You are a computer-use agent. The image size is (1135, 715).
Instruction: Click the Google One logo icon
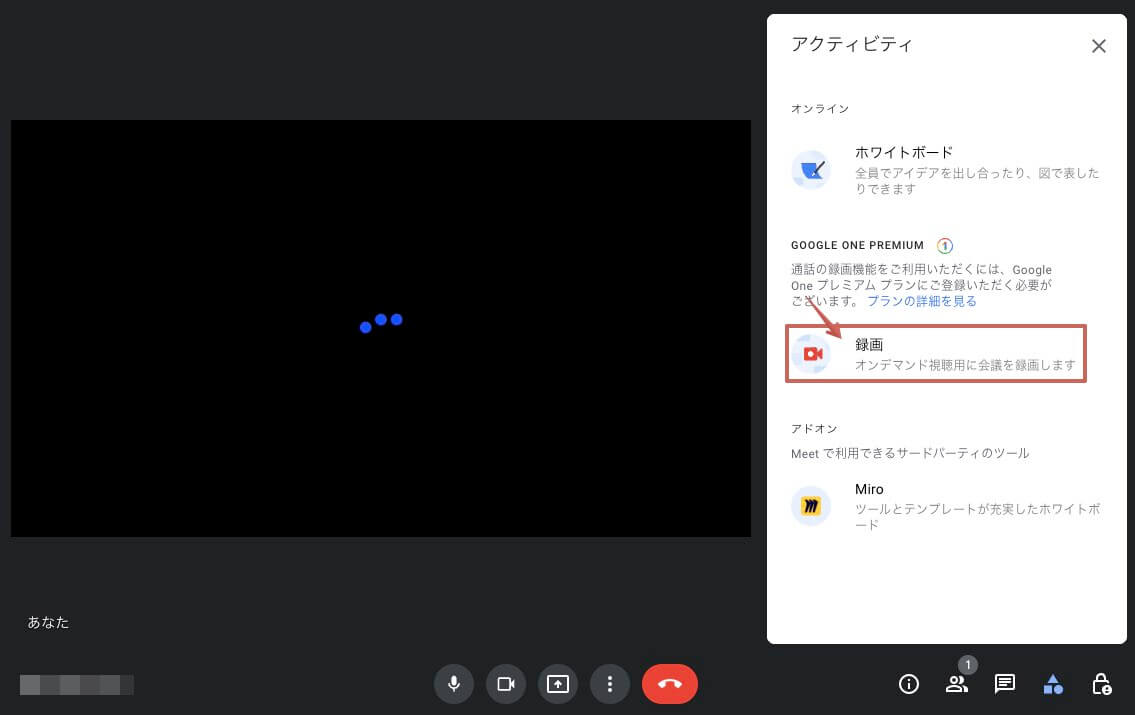(x=945, y=246)
